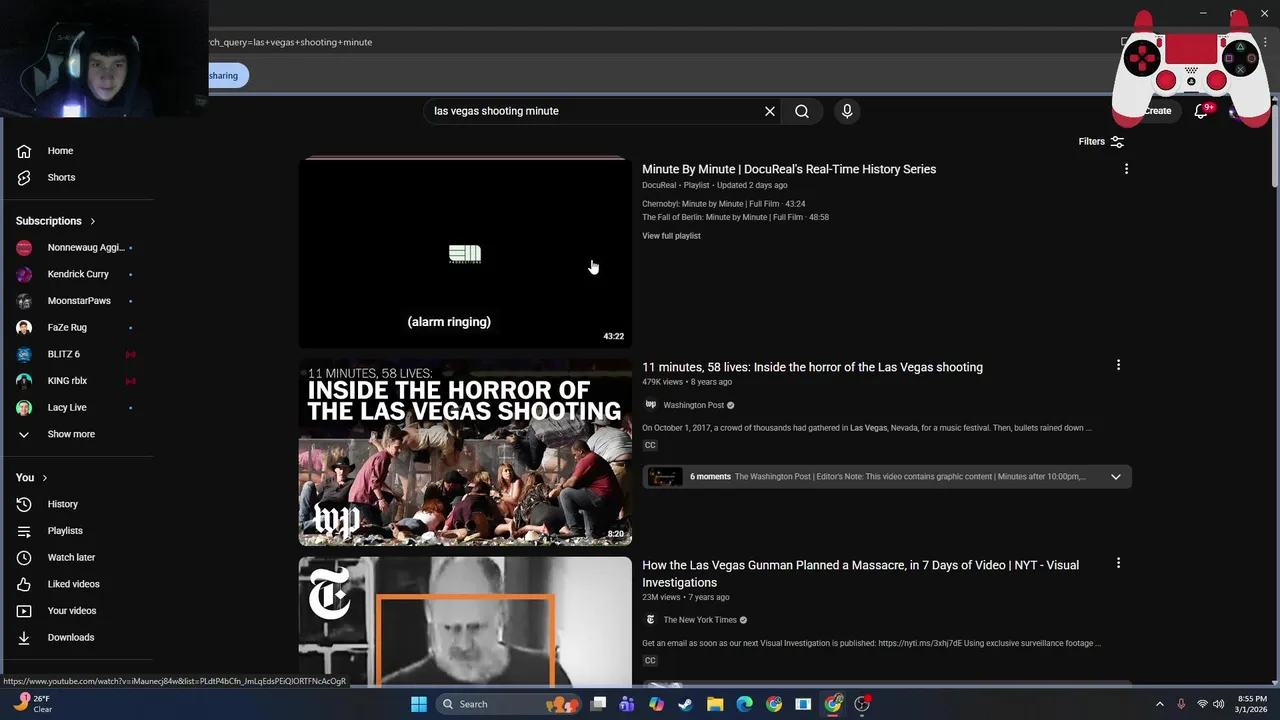1280x720 pixels.
Task: Show hidden system tray icons
Action: pos(1160,704)
